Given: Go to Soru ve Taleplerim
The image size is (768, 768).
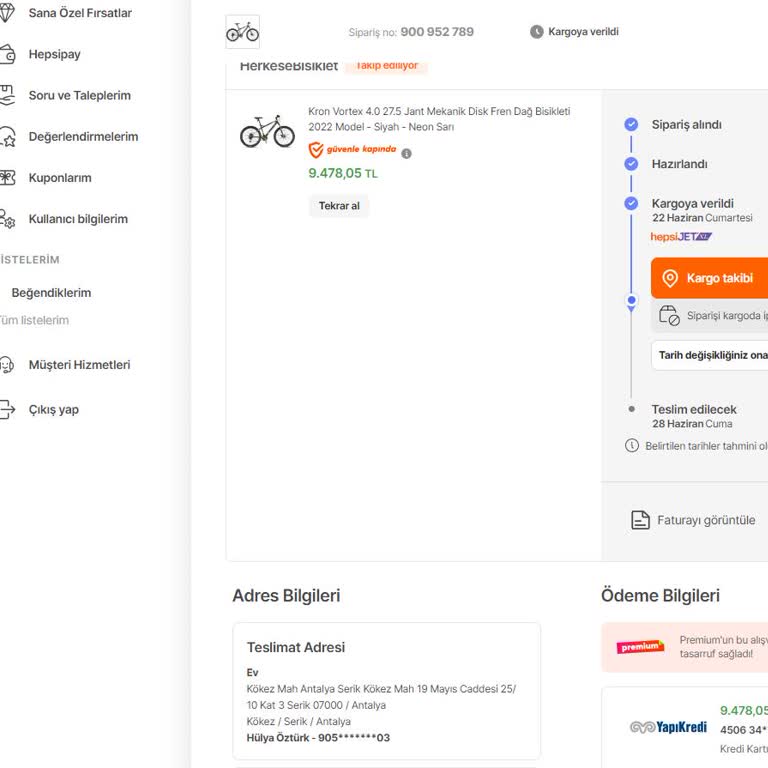Looking at the screenshot, I should (x=79, y=95).
